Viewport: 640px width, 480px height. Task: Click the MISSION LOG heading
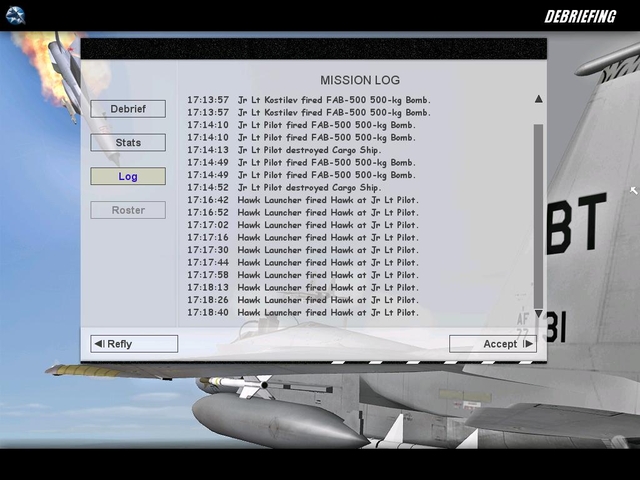pyautogui.click(x=360, y=80)
